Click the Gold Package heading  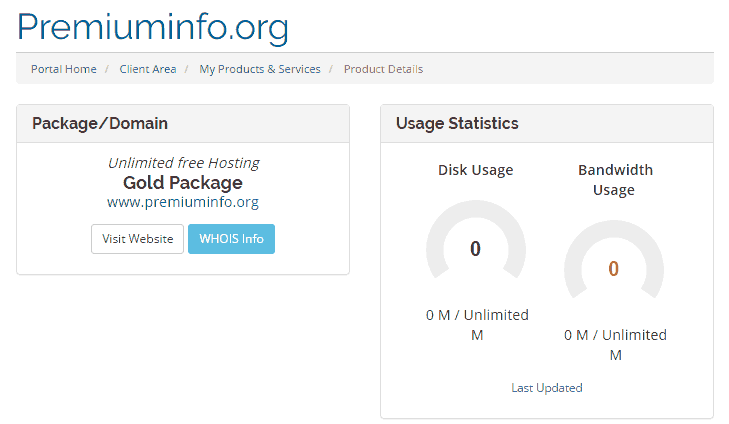pyautogui.click(x=183, y=183)
